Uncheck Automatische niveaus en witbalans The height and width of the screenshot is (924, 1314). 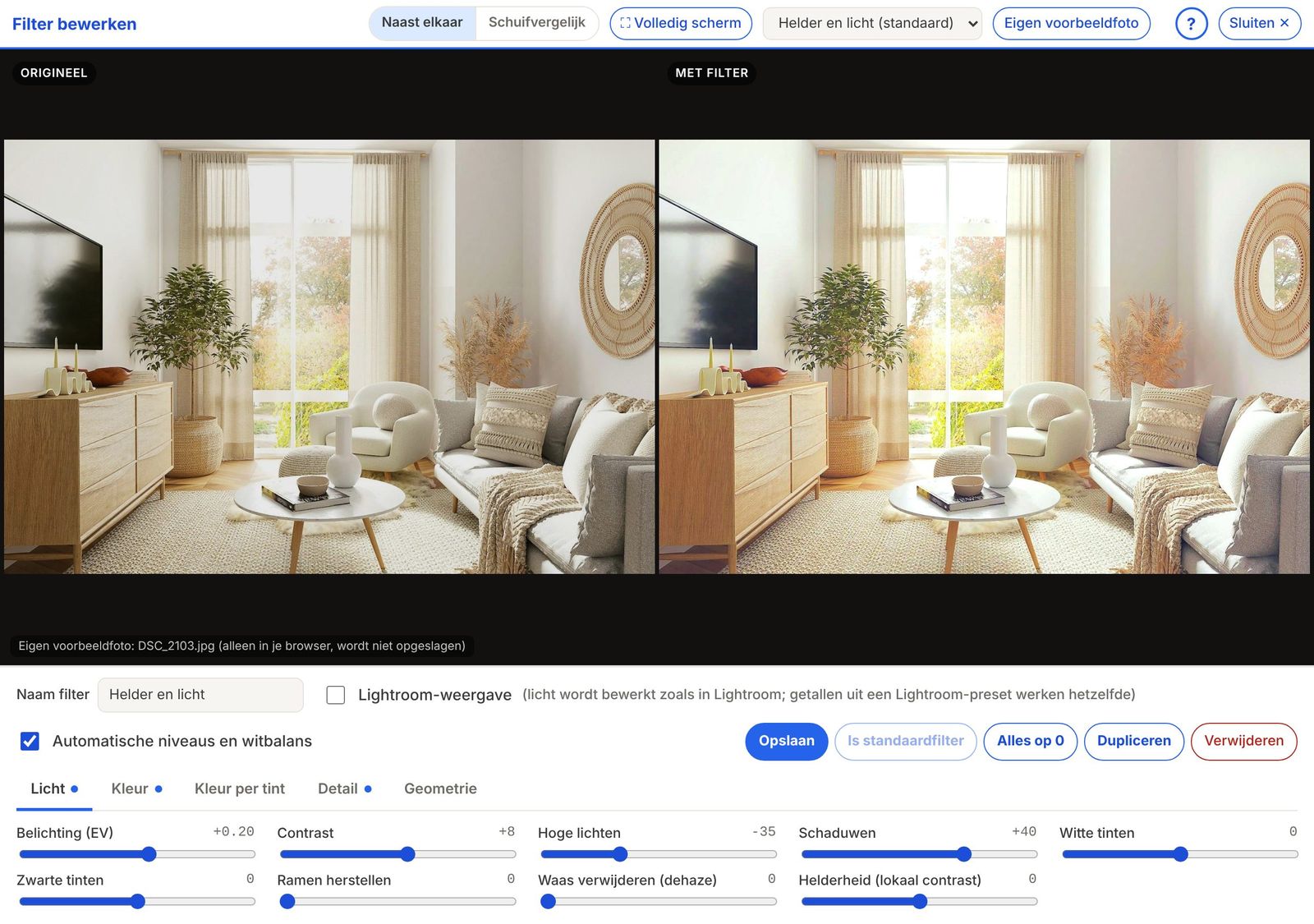(x=30, y=741)
